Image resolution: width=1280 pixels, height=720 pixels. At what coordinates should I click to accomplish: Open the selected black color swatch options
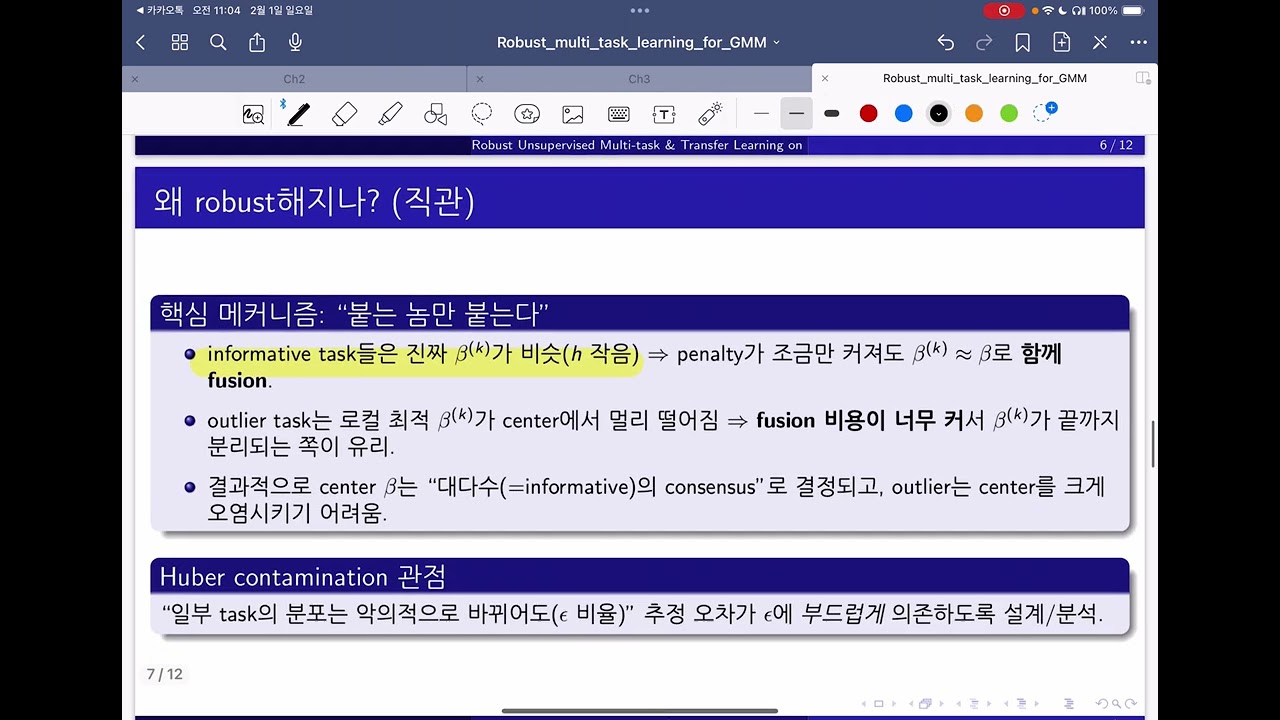[938, 114]
